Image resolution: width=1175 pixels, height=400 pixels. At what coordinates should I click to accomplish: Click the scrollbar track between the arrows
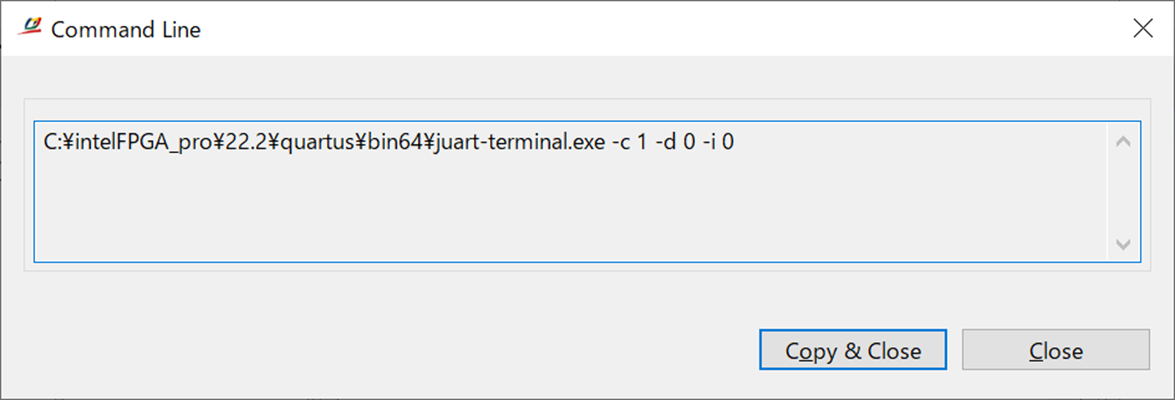click(x=1122, y=193)
